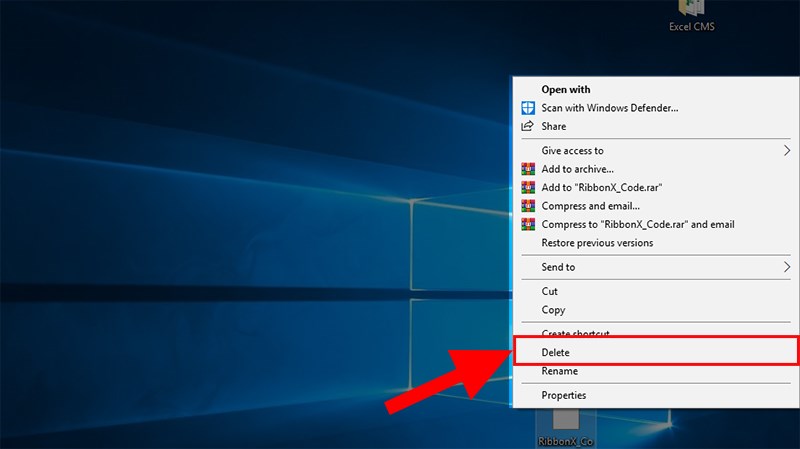The image size is (800, 449).
Task: Choose Rename from the context menu
Action: point(656,371)
